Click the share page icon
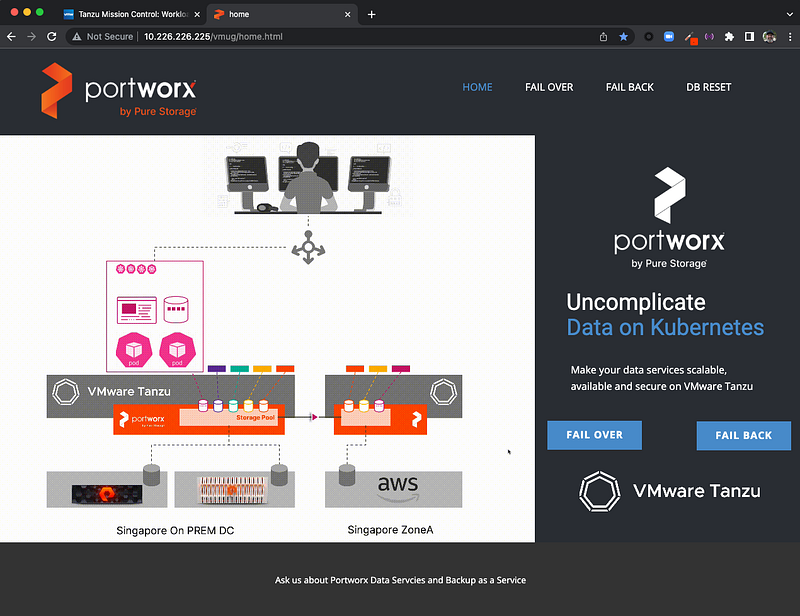The height and width of the screenshot is (616, 800). 604,37
